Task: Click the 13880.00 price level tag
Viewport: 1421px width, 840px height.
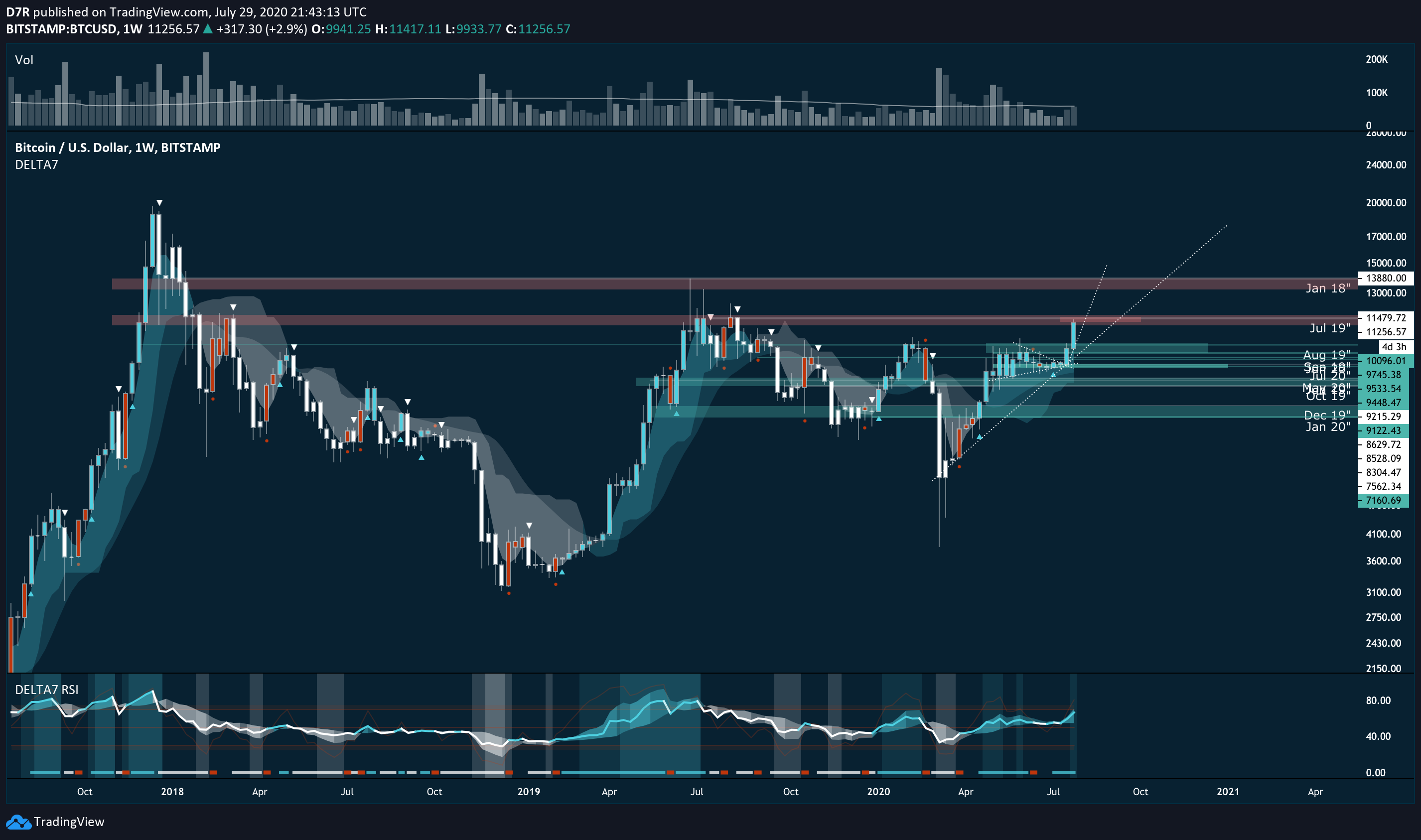Action: point(1386,278)
